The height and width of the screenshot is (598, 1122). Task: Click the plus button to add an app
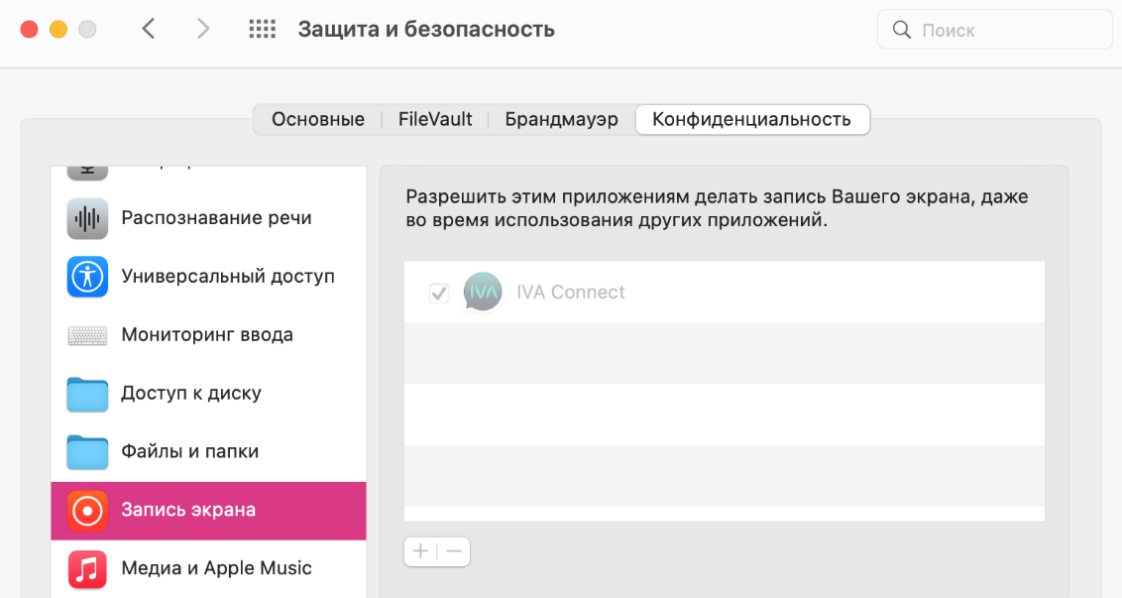[x=421, y=551]
